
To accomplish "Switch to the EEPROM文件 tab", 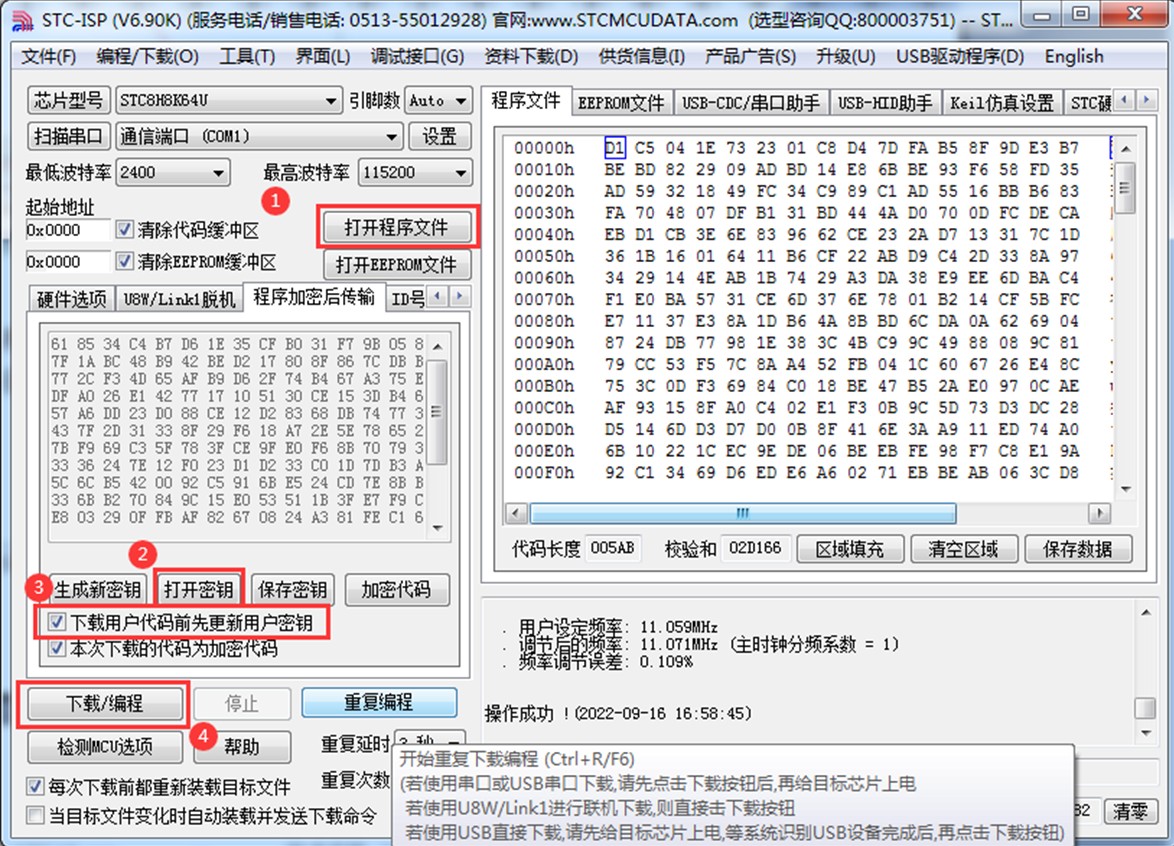I will tap(621, 103).
